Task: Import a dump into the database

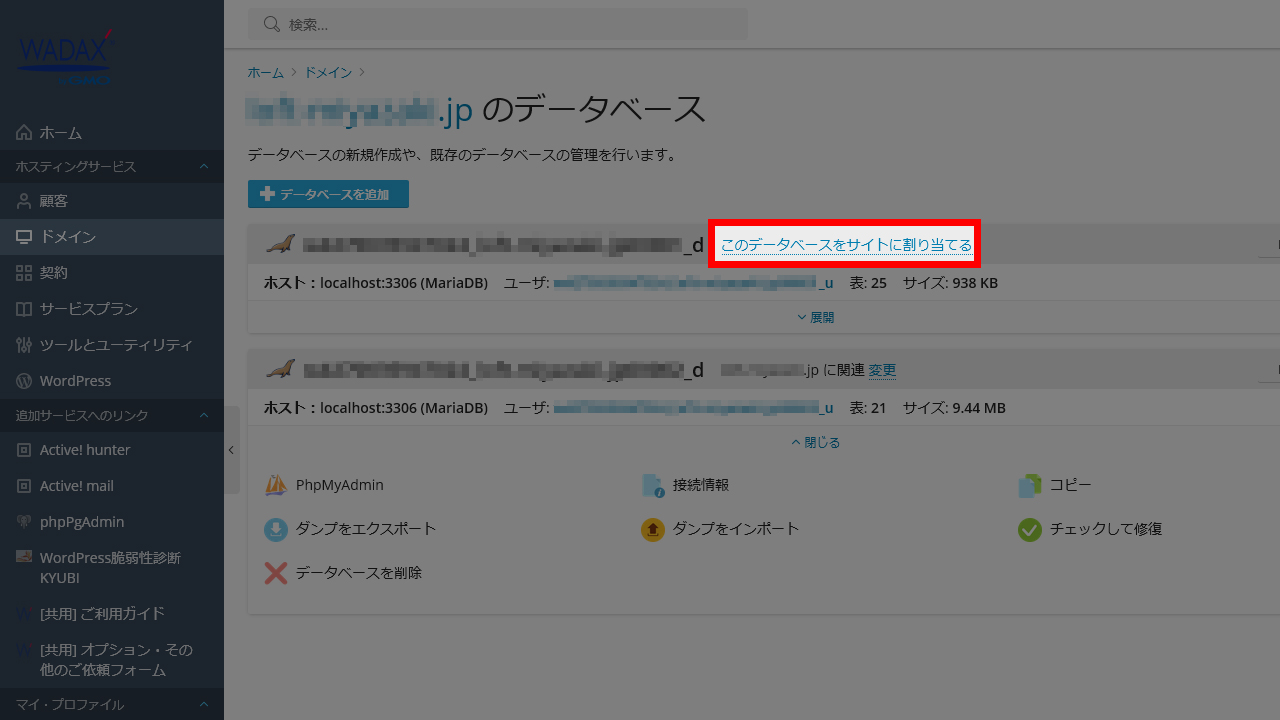Action: (735, 529)
